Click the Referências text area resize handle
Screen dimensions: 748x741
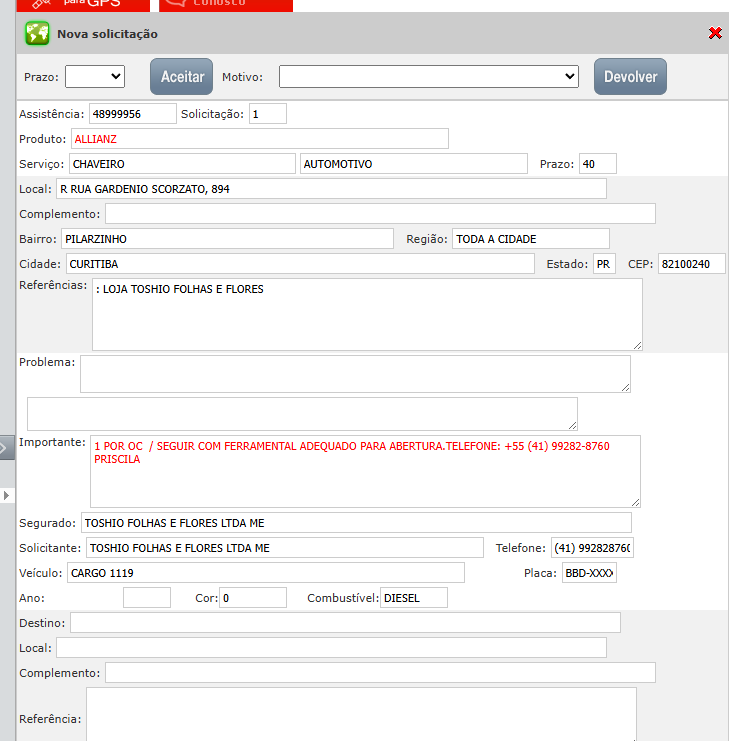(637, 345)
